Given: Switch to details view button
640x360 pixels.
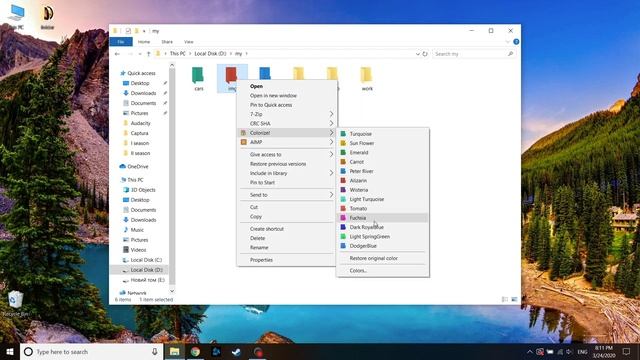Looking at the screenshot, I should pos(505,300).
